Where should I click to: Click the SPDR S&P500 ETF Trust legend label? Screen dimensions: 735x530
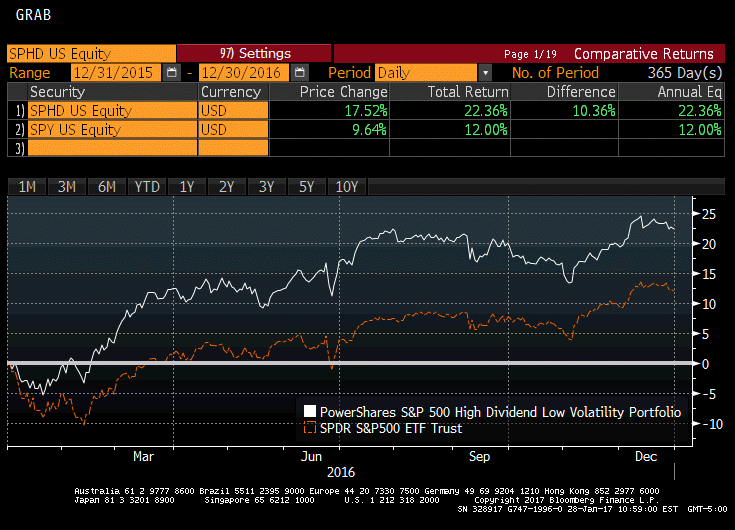(391, 428)
